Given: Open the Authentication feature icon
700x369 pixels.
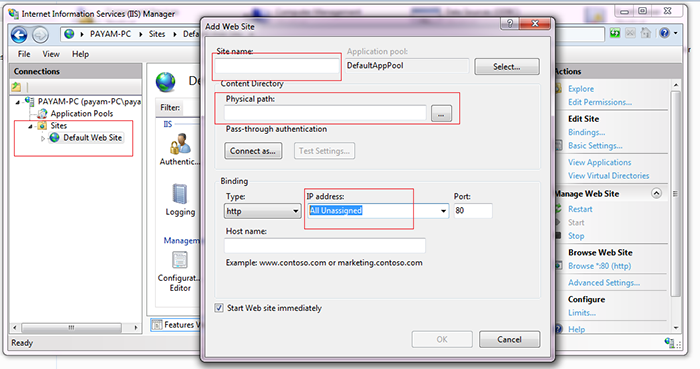Looking at the screenshot, I should (180, 144).
